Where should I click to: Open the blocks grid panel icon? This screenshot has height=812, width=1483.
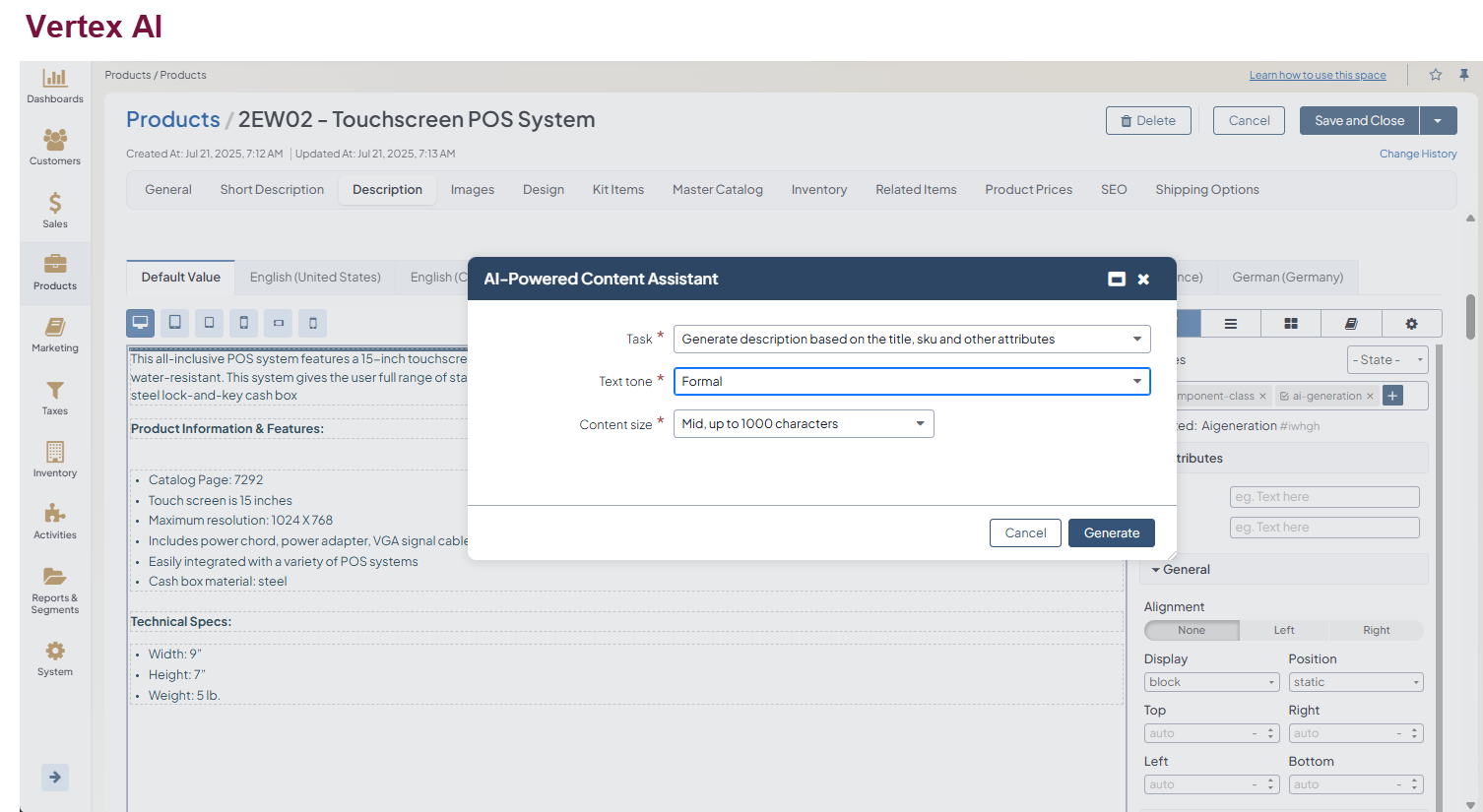tap(1290, 324)
